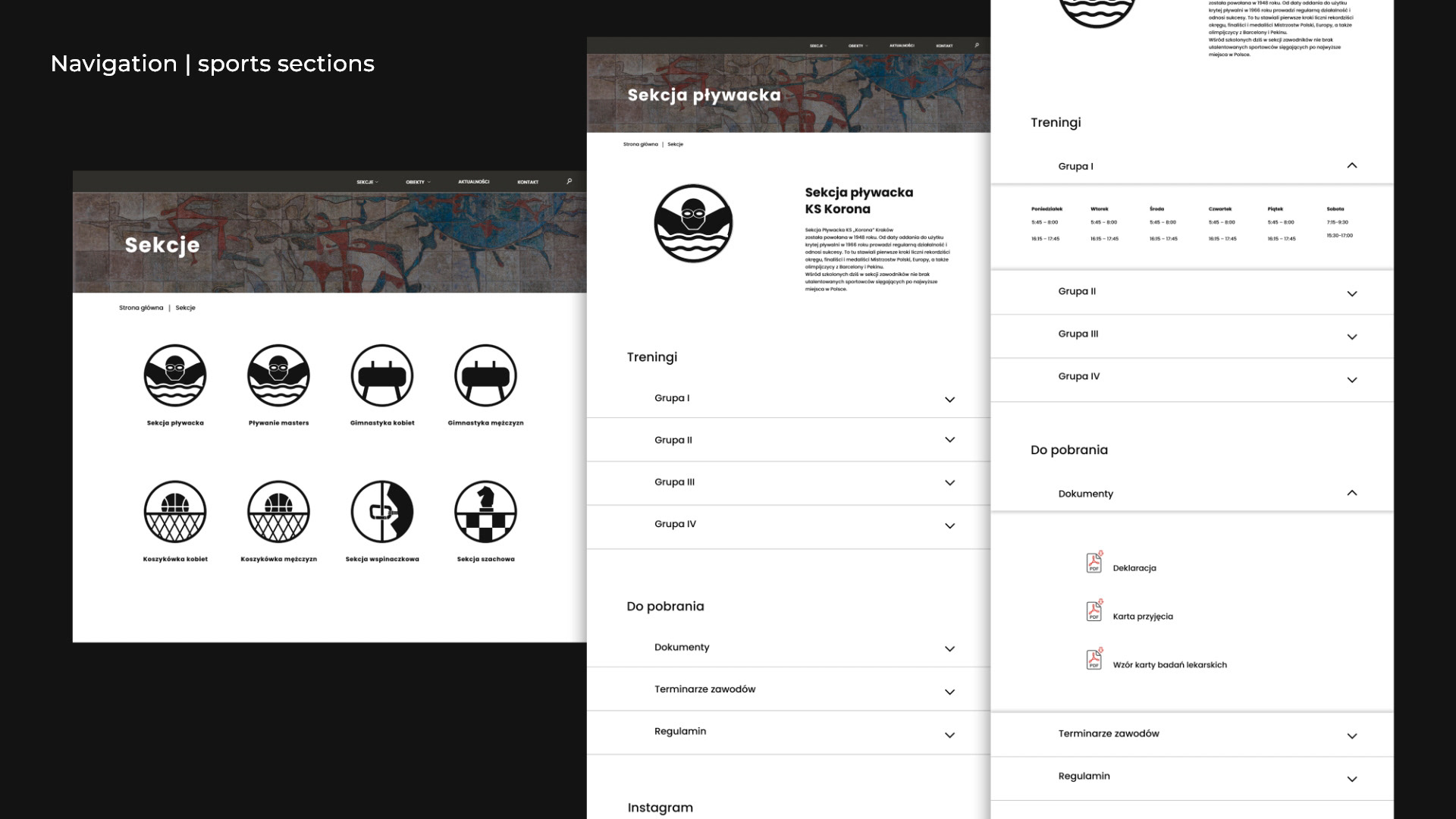Viewport: 1456px width, 819px height.
Task: Click the Deklaracja PDF file icon
Action: (1094, 563)
